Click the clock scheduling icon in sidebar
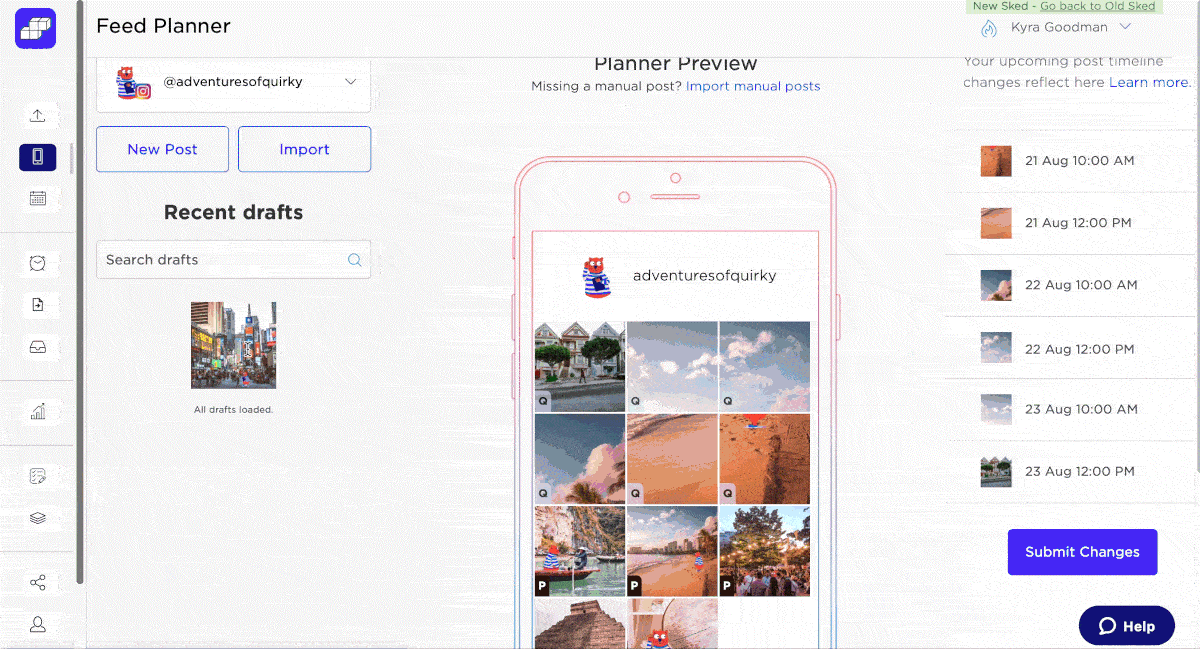The image size is (1200, 649). [x=38, y=263]
